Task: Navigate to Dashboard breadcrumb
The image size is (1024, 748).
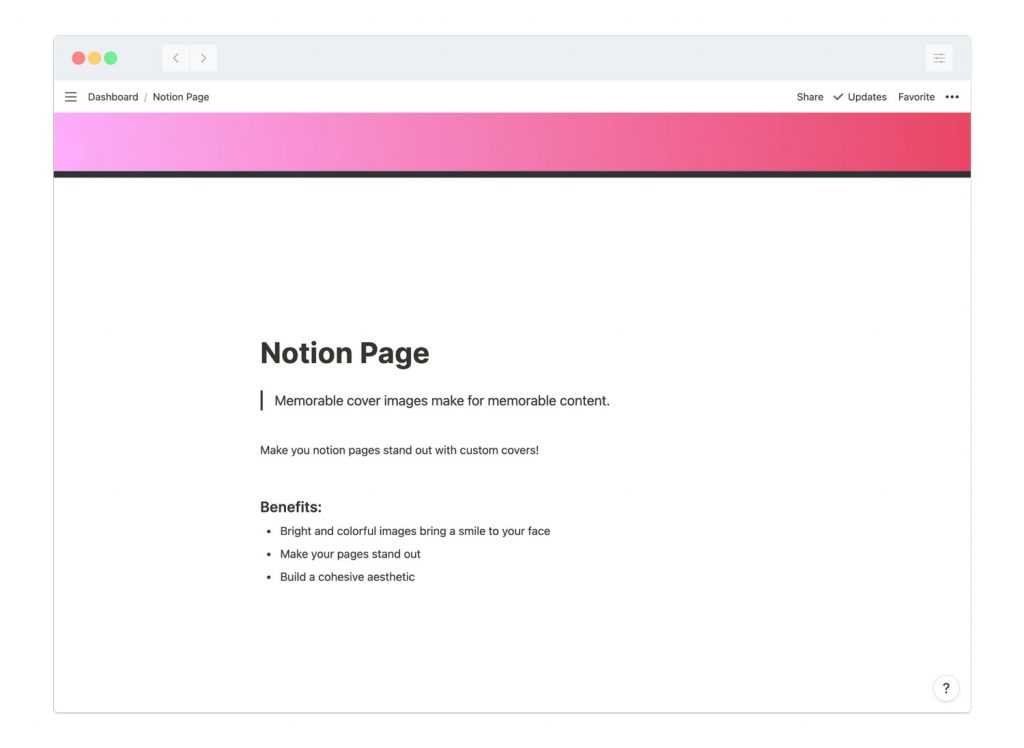Action: click(113, 97)
